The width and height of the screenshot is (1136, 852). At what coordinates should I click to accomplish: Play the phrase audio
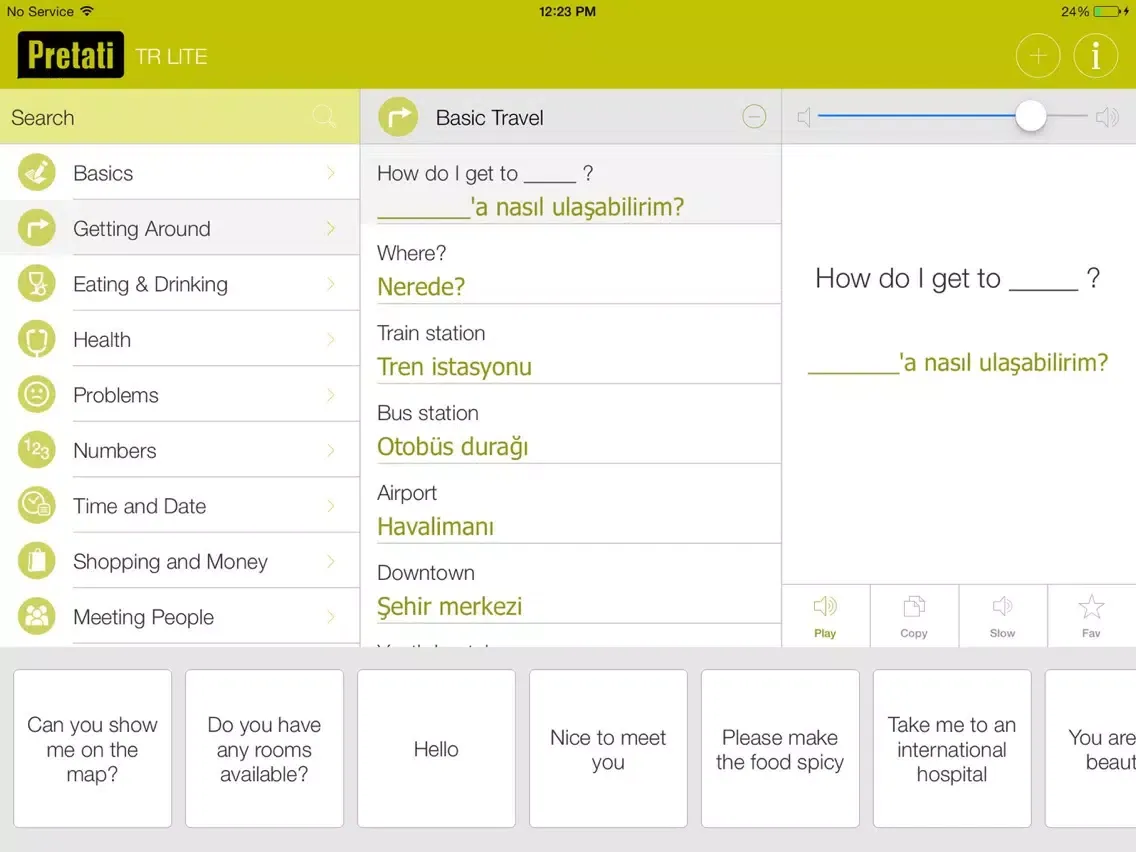(x=825, y=616)
